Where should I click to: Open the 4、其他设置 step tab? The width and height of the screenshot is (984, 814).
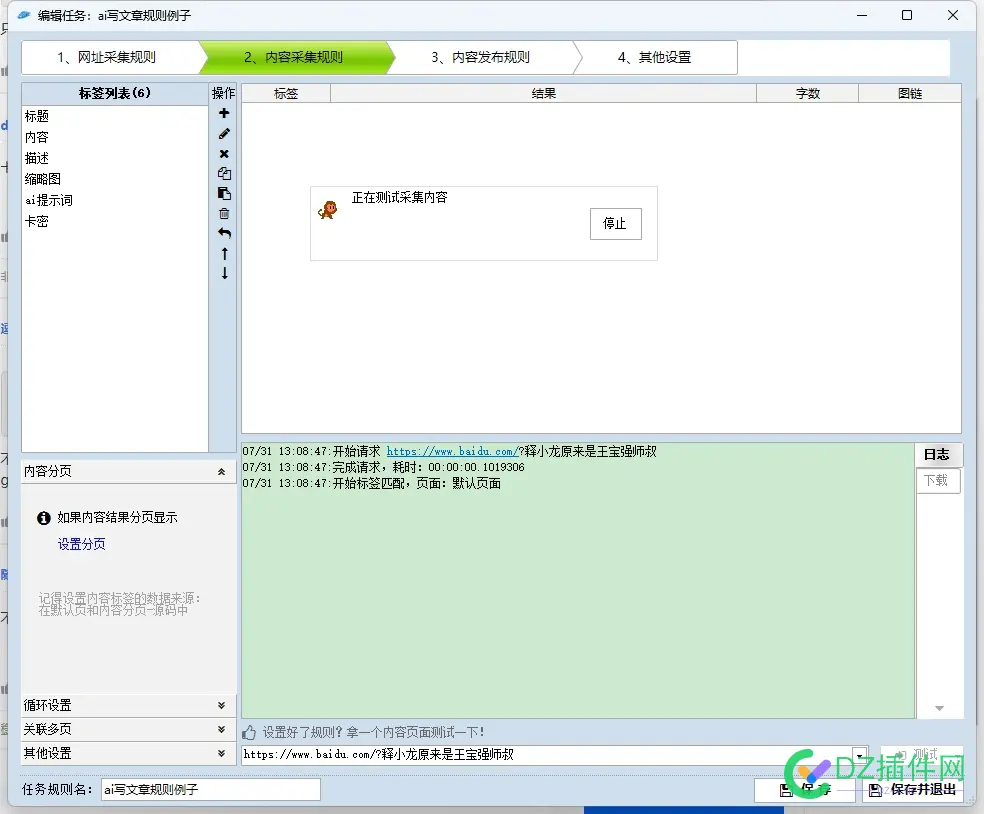point(655,58)
